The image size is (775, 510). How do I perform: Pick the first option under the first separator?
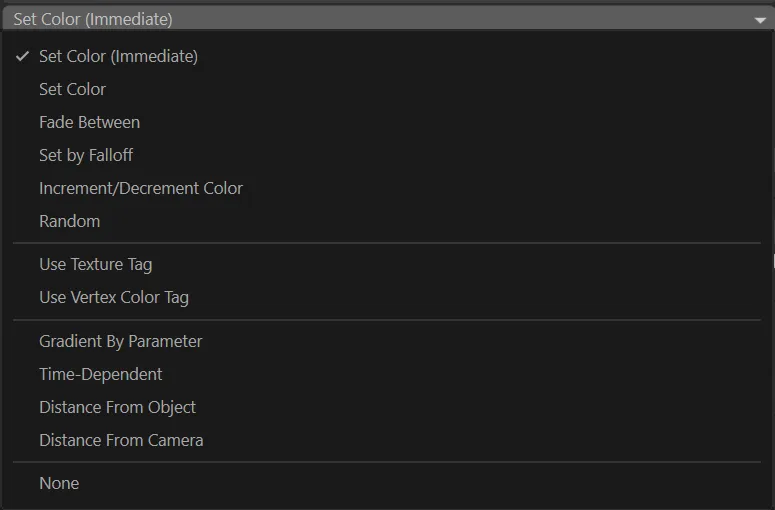point(95,265)
